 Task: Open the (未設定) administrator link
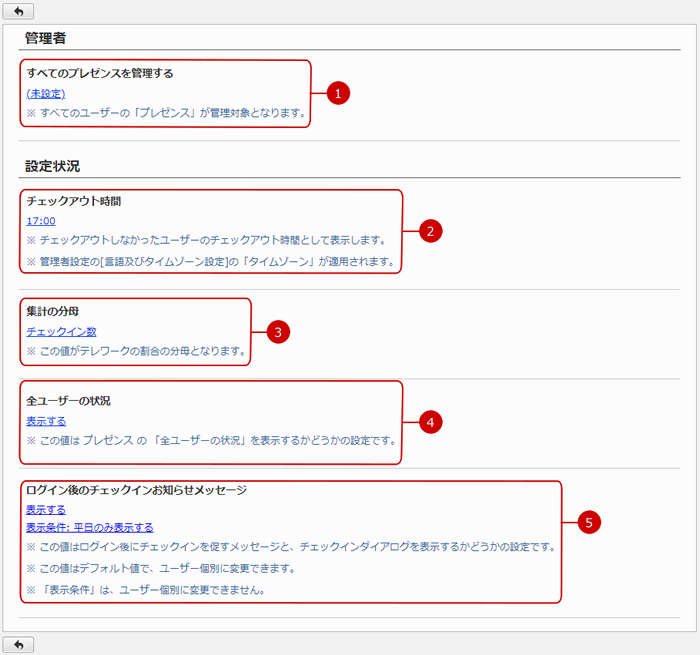(x=46, y=94)
